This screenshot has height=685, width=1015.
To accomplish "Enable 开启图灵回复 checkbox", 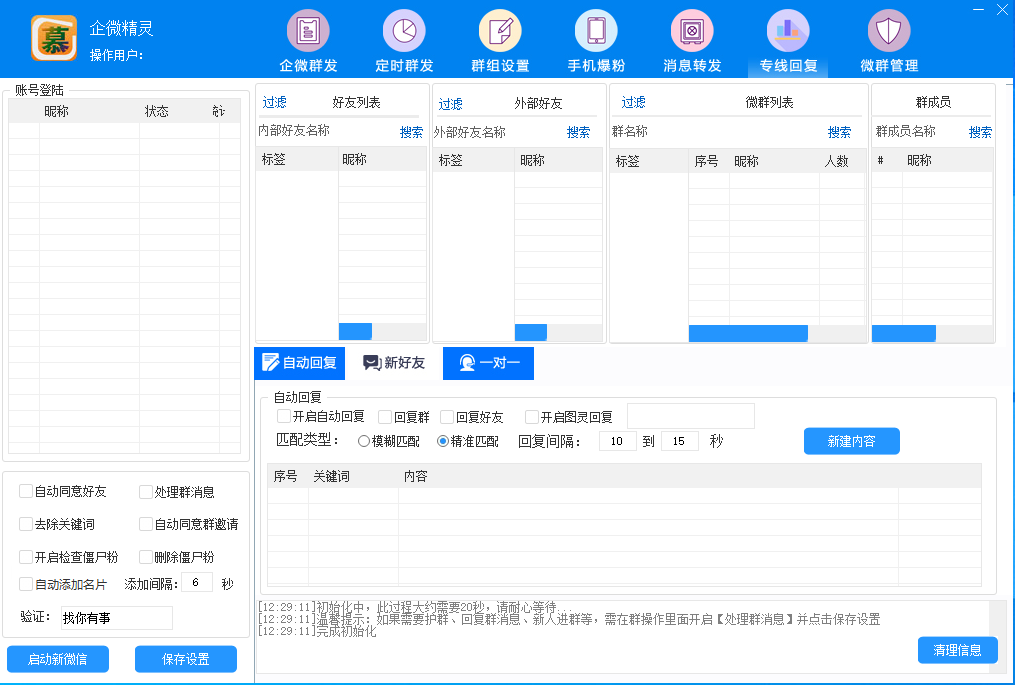I will (x=531, y=416).
